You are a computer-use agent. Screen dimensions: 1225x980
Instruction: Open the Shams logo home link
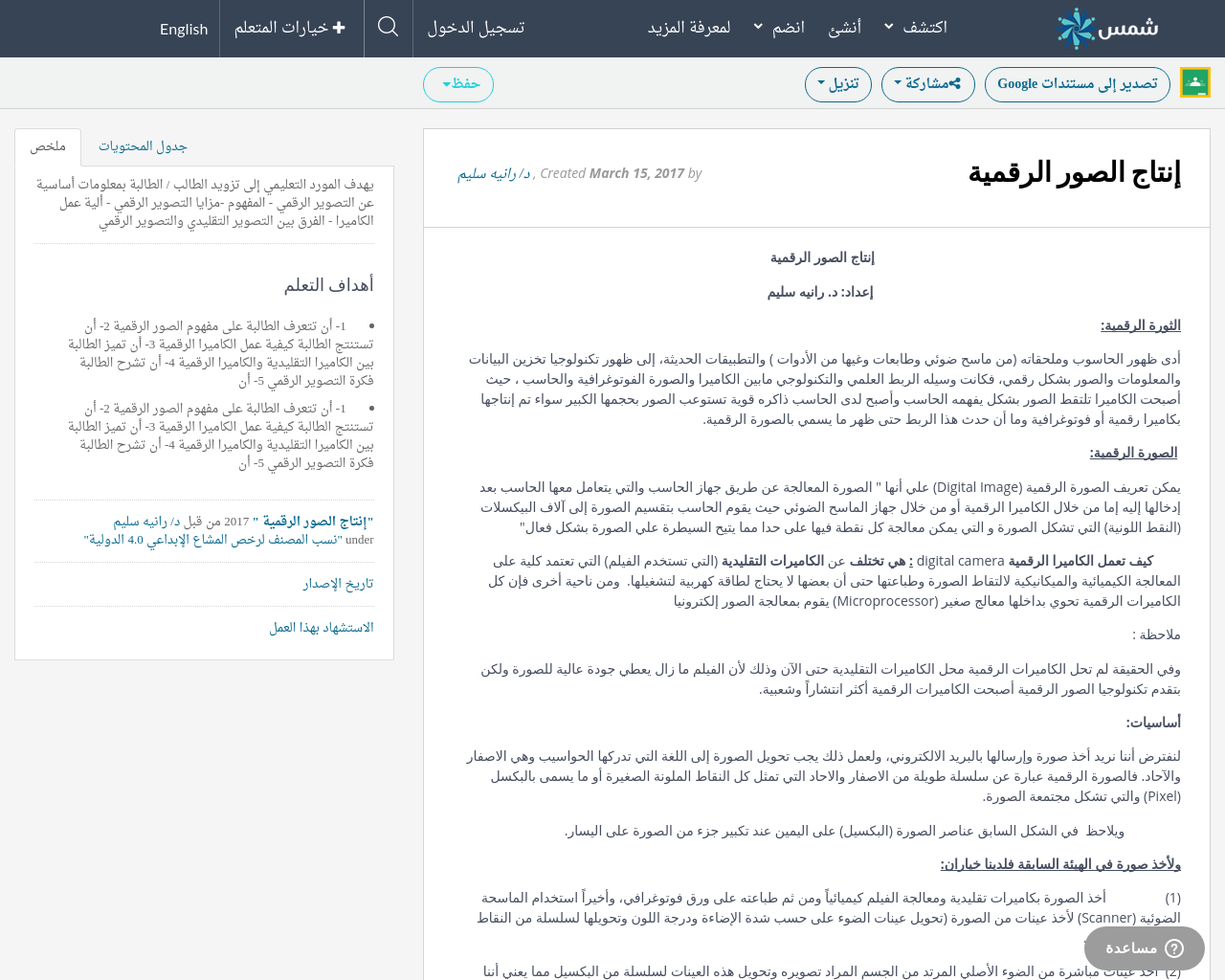pyautogui.click(x=1107, y=28)
